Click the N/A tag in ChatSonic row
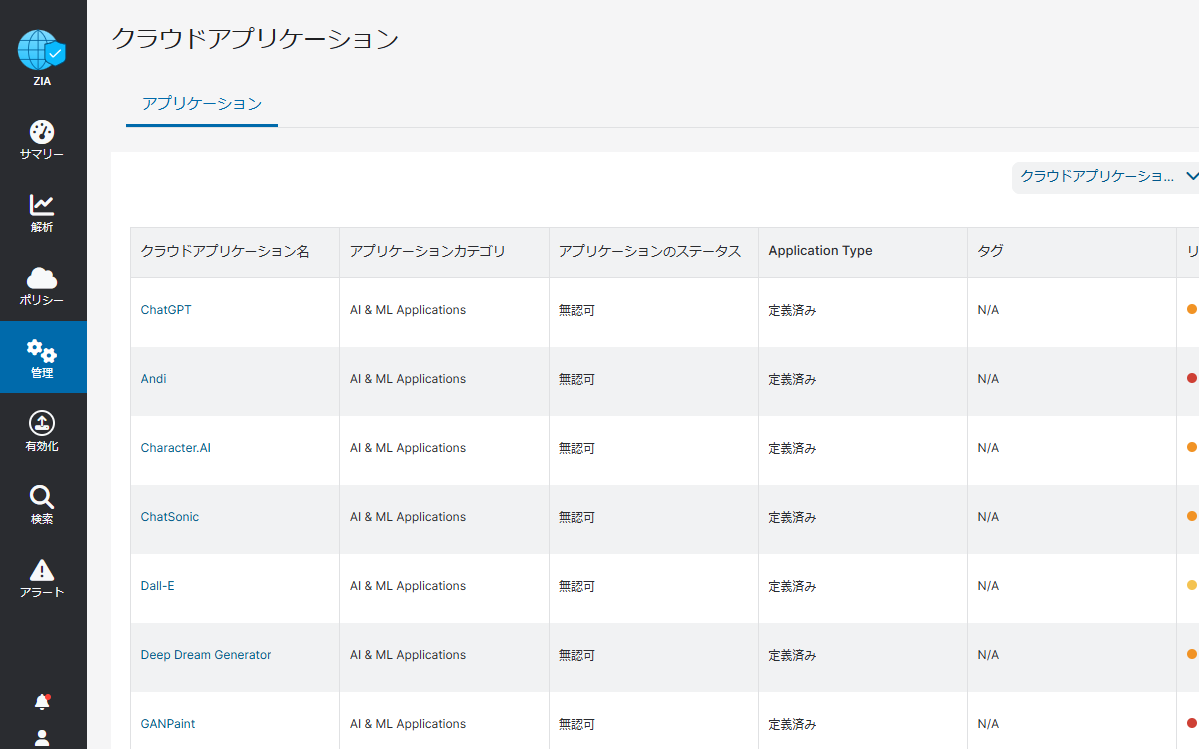1199x749 pixels. coord(988,517)
